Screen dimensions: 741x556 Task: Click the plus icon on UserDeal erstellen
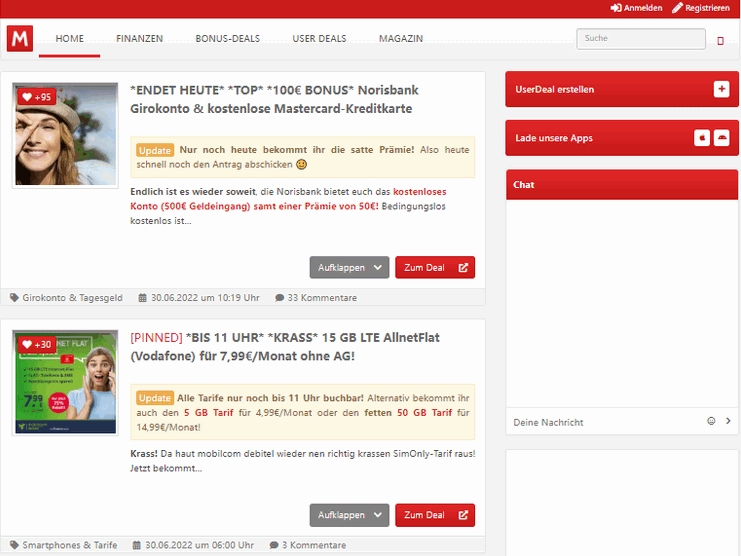click(721, 89)
